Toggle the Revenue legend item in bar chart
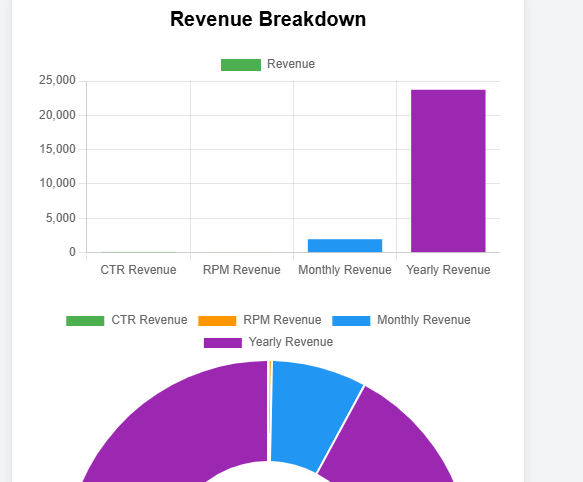583x482 pixels. [268, 64]
